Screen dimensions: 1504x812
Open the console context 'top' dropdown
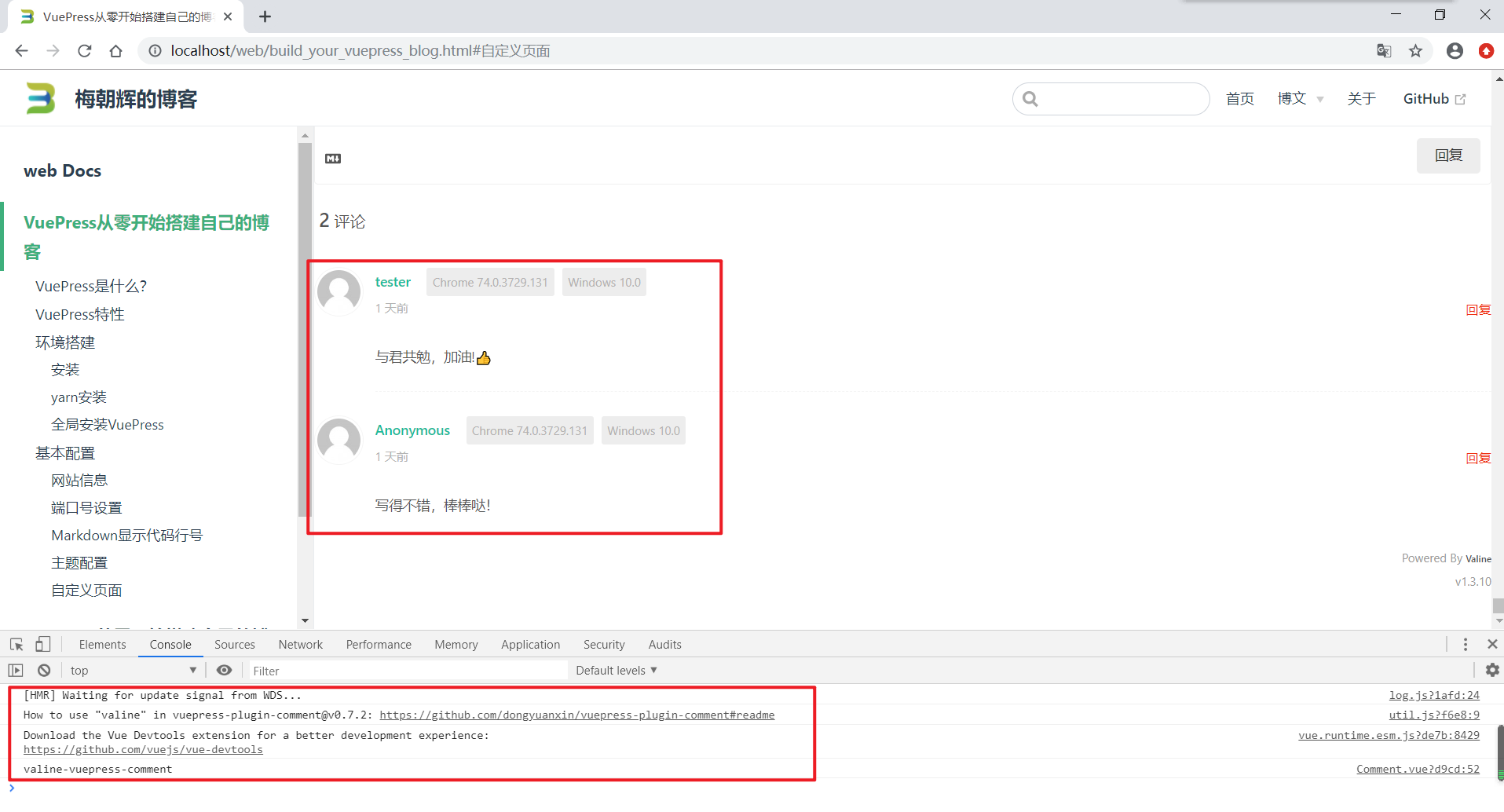132,671
